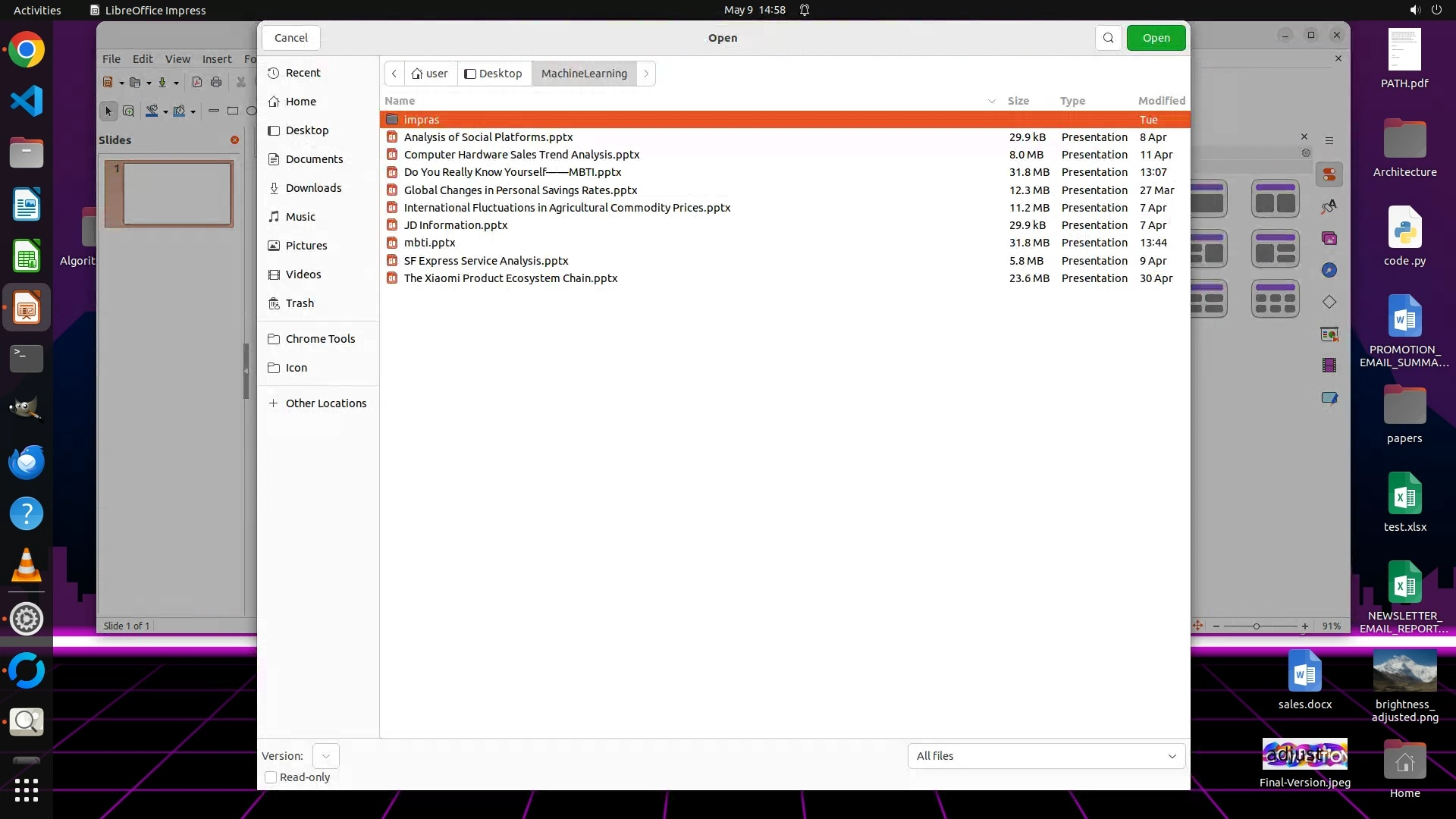The width and height of the screenshot is (1456, 819).
Task: Click the zoom slider handle in status bar
Action: point(1257,626)
